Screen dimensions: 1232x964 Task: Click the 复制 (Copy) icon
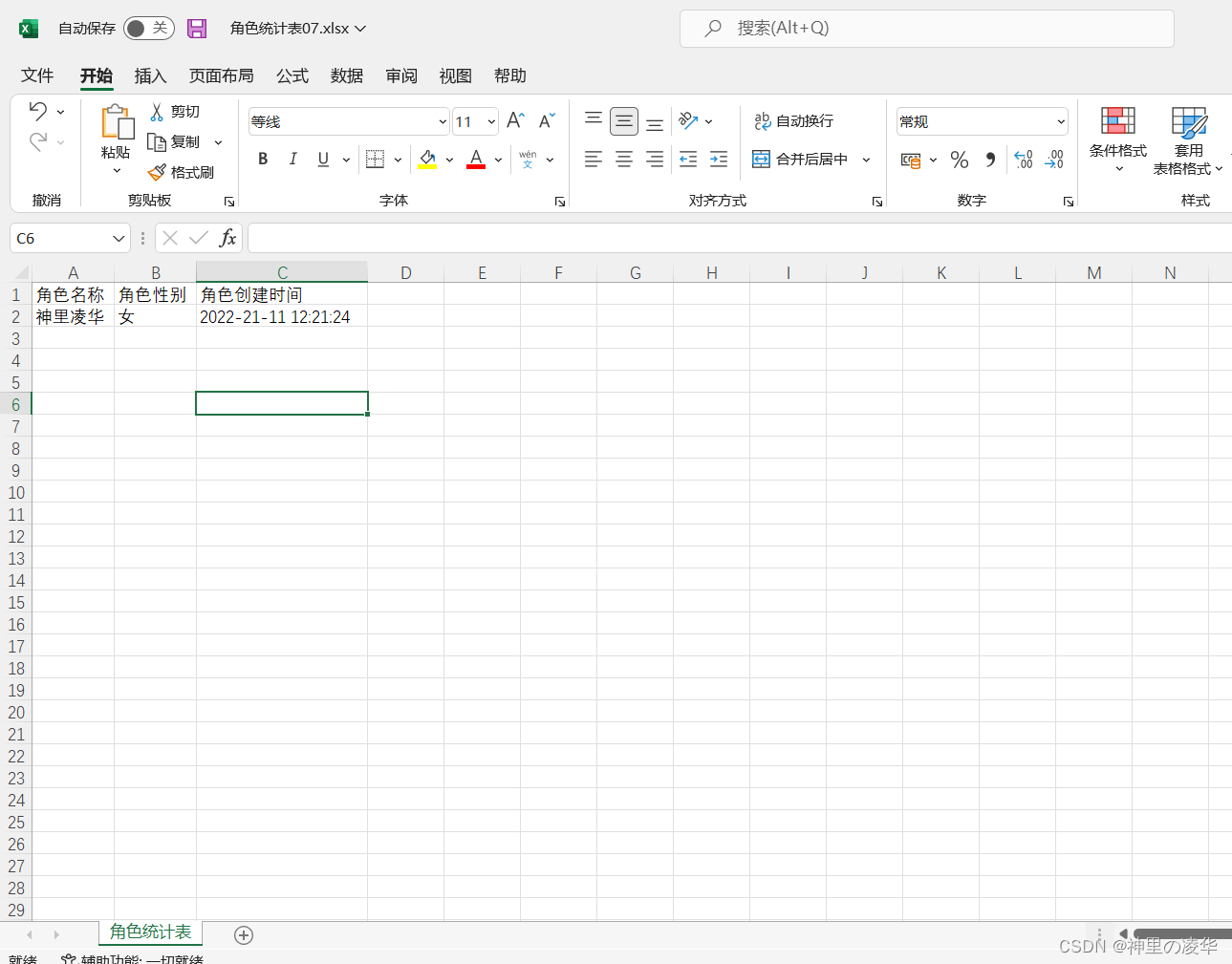(157, 141)
